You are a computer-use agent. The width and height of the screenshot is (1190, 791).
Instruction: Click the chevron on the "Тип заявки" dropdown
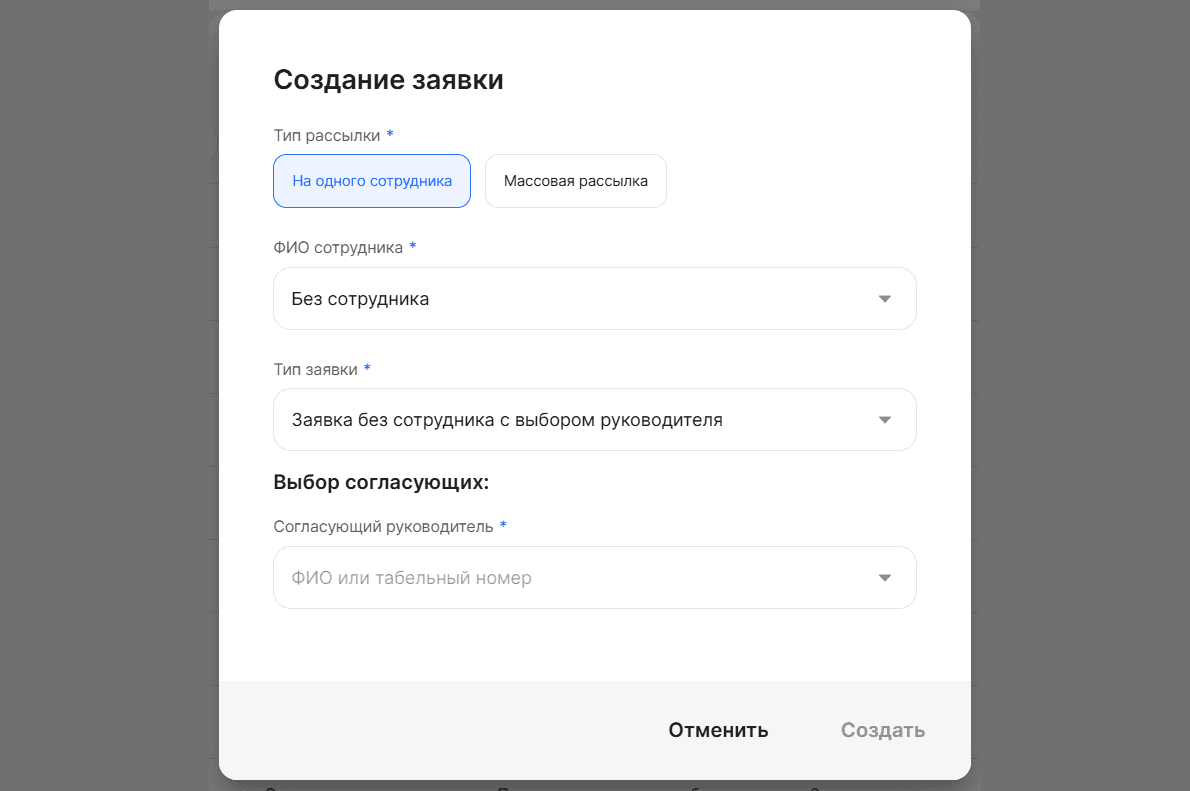coord(884,419)
